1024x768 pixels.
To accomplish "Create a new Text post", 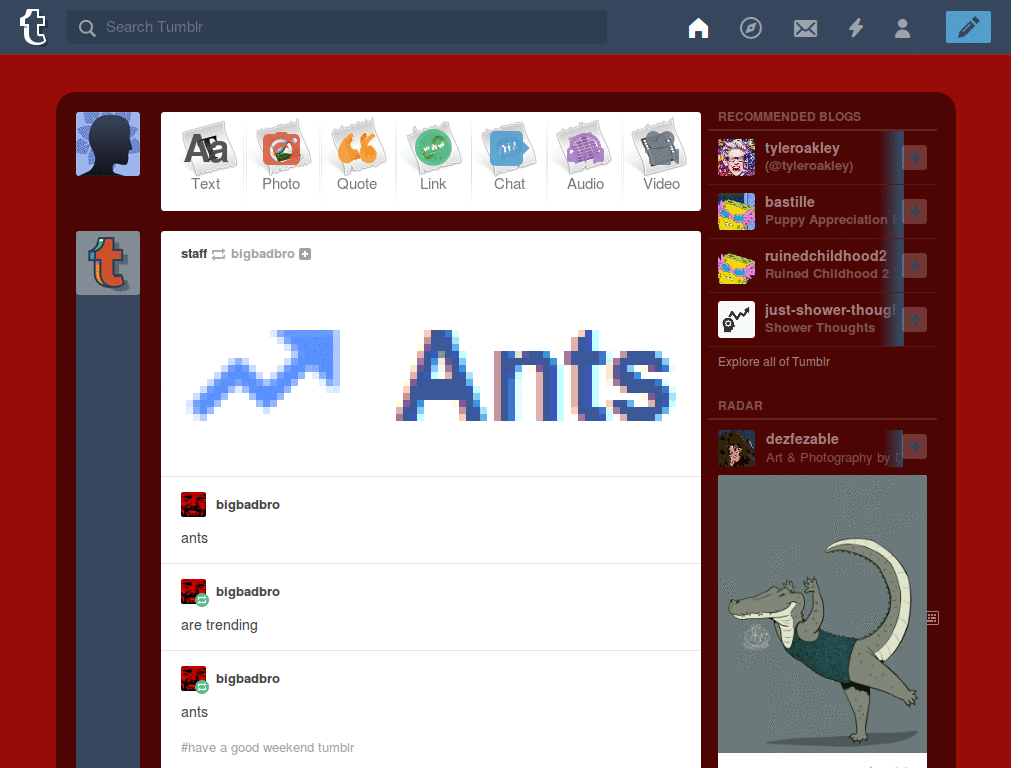I will coord(206,157).
